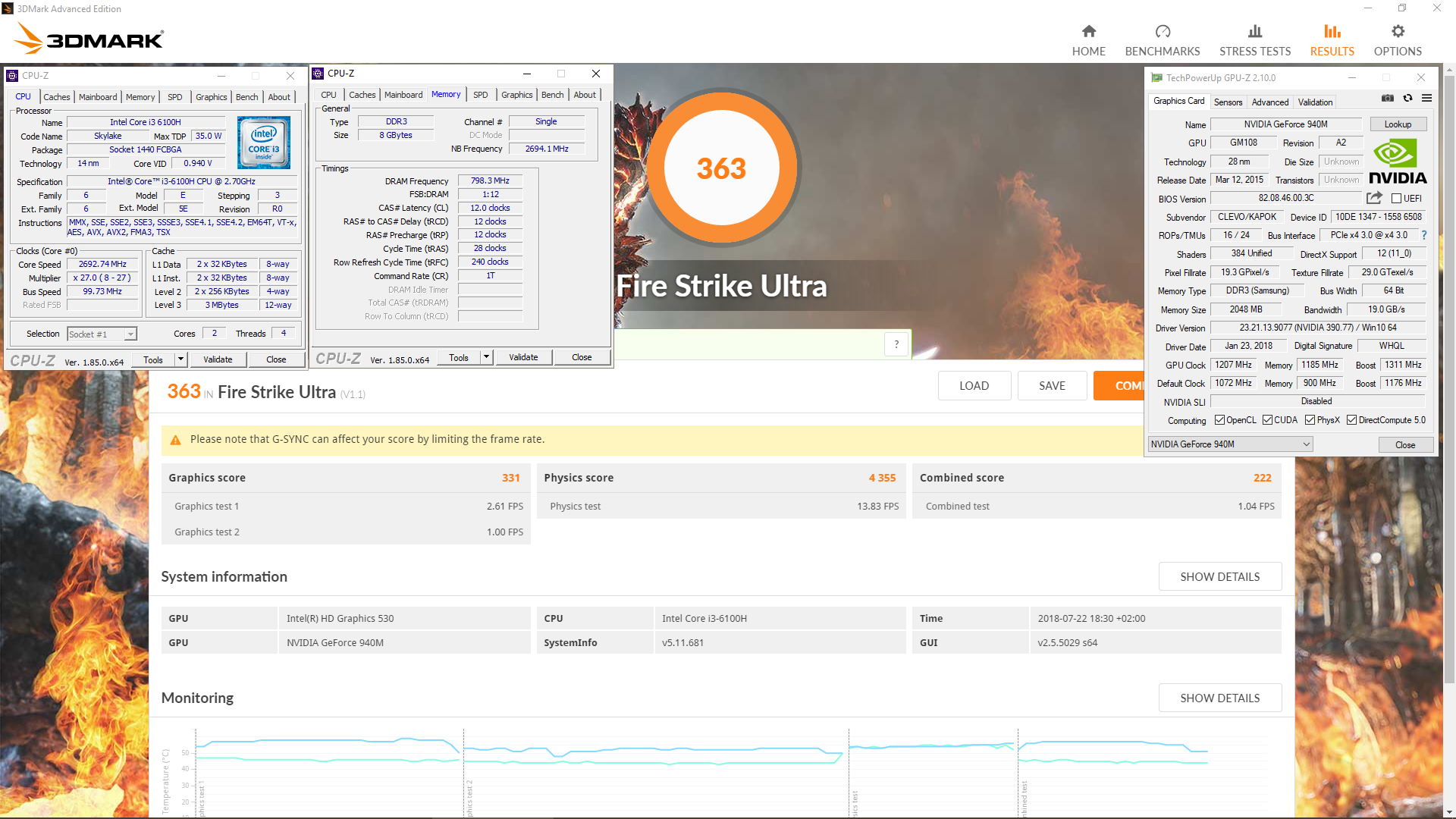The height and width of the screenshot is (819, 1456).
Task: Toggle OpenCL checkbox in GPU-Z
Action: [1219, 420]
